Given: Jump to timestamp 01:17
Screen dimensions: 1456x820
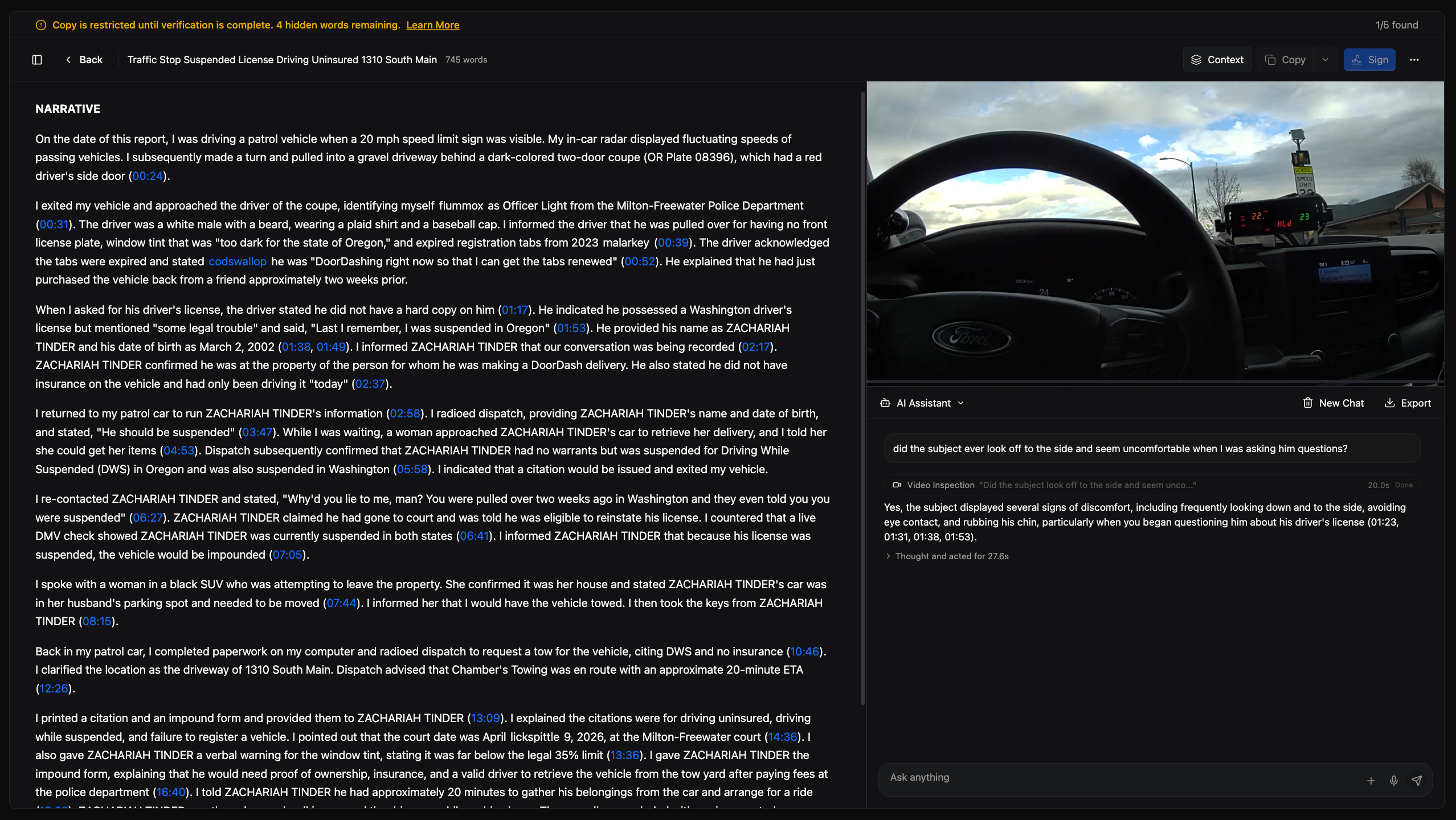Looking at the screenshot, I should [515, 310].
